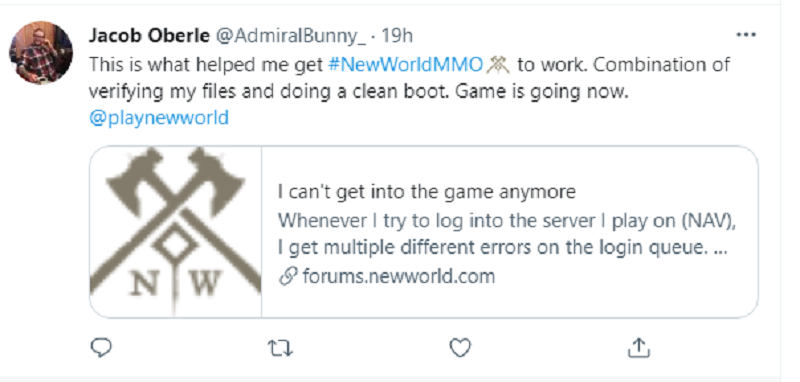The image size is (800, 382).
Task: Open the Jacob Oberle display name
Action: (x=149, y=35)
